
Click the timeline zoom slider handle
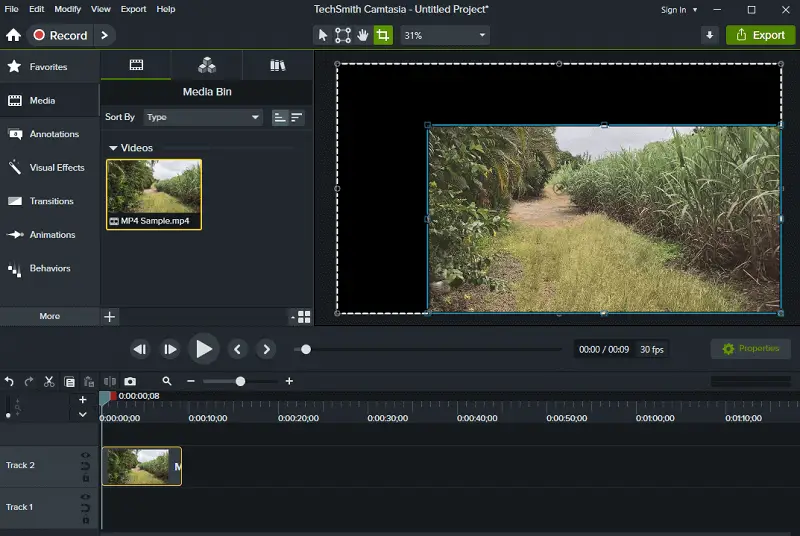240,381
